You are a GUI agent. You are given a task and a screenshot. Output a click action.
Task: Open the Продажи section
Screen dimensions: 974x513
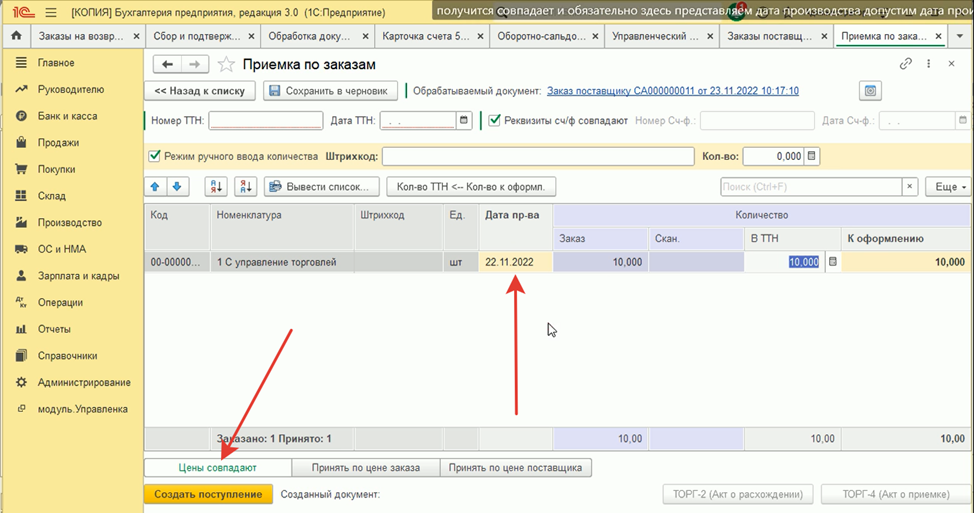(x=58, y=143)
